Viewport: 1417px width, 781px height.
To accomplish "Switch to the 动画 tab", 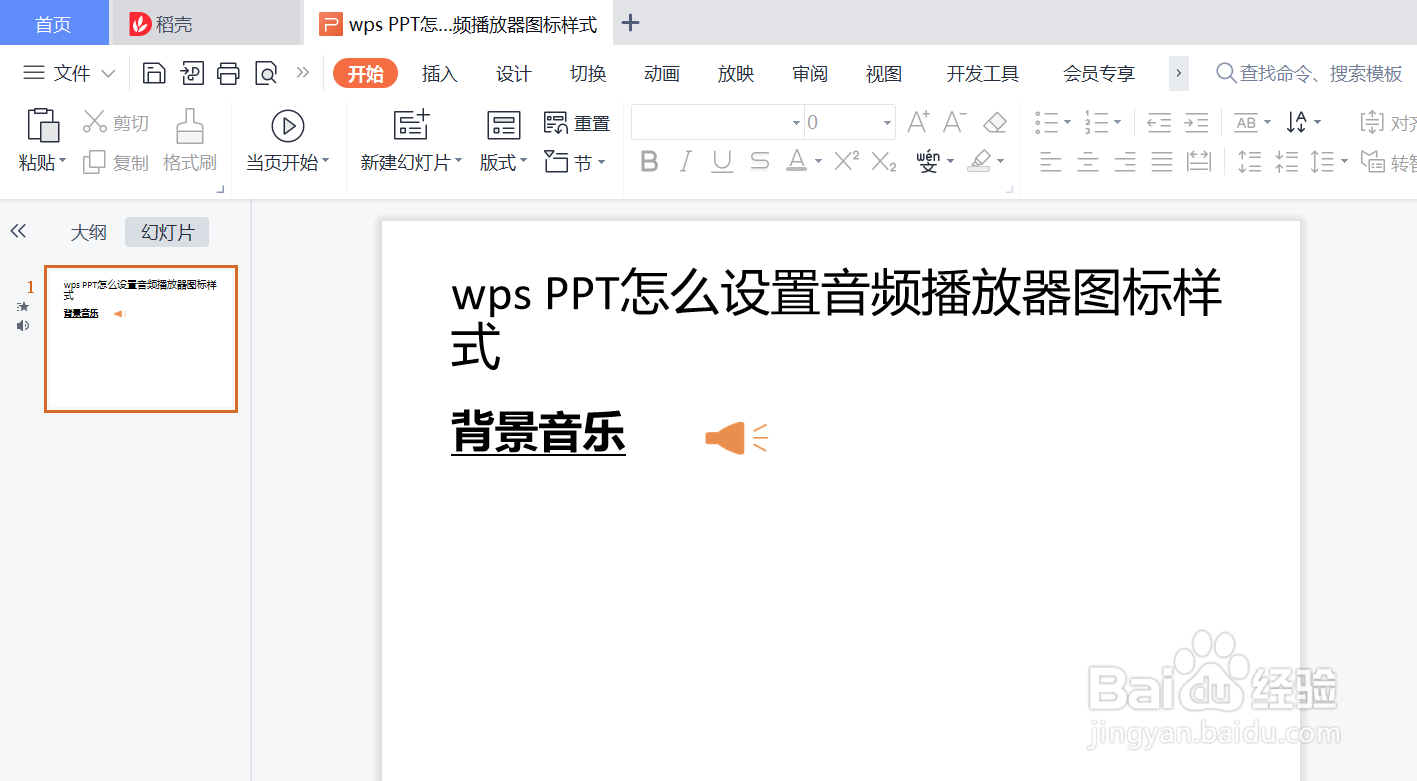I will (x=662, y=73).
